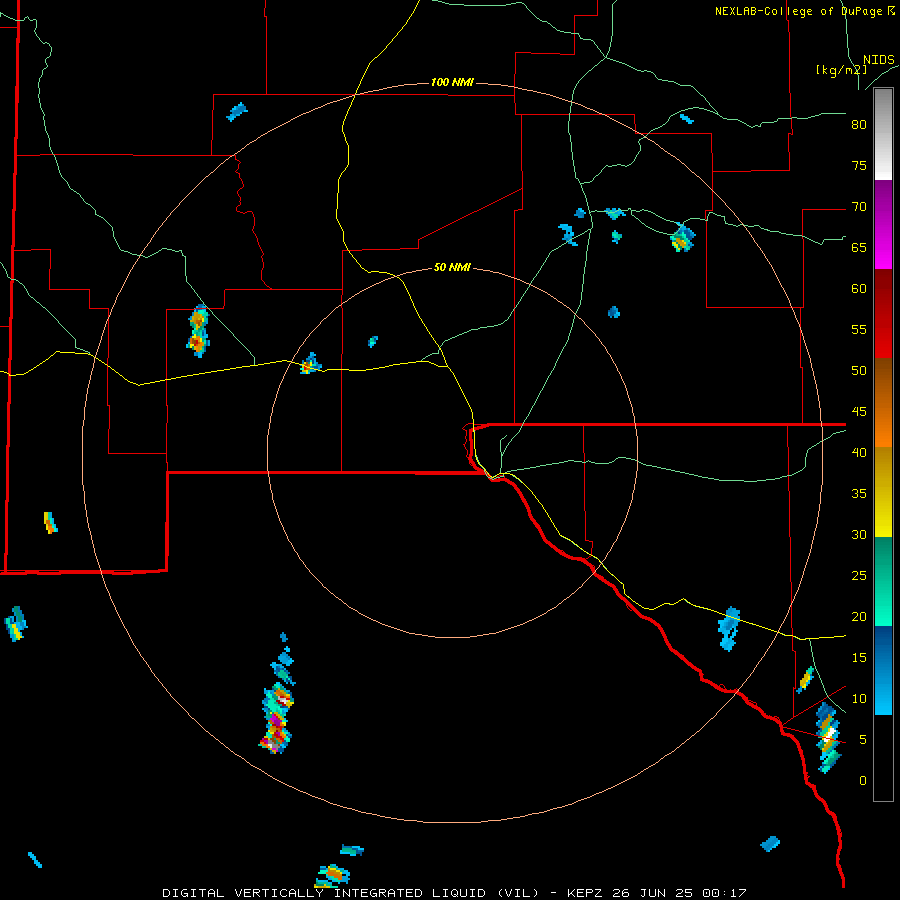
Task: Click the 5 value on the scale
Action: coord(863,739)
